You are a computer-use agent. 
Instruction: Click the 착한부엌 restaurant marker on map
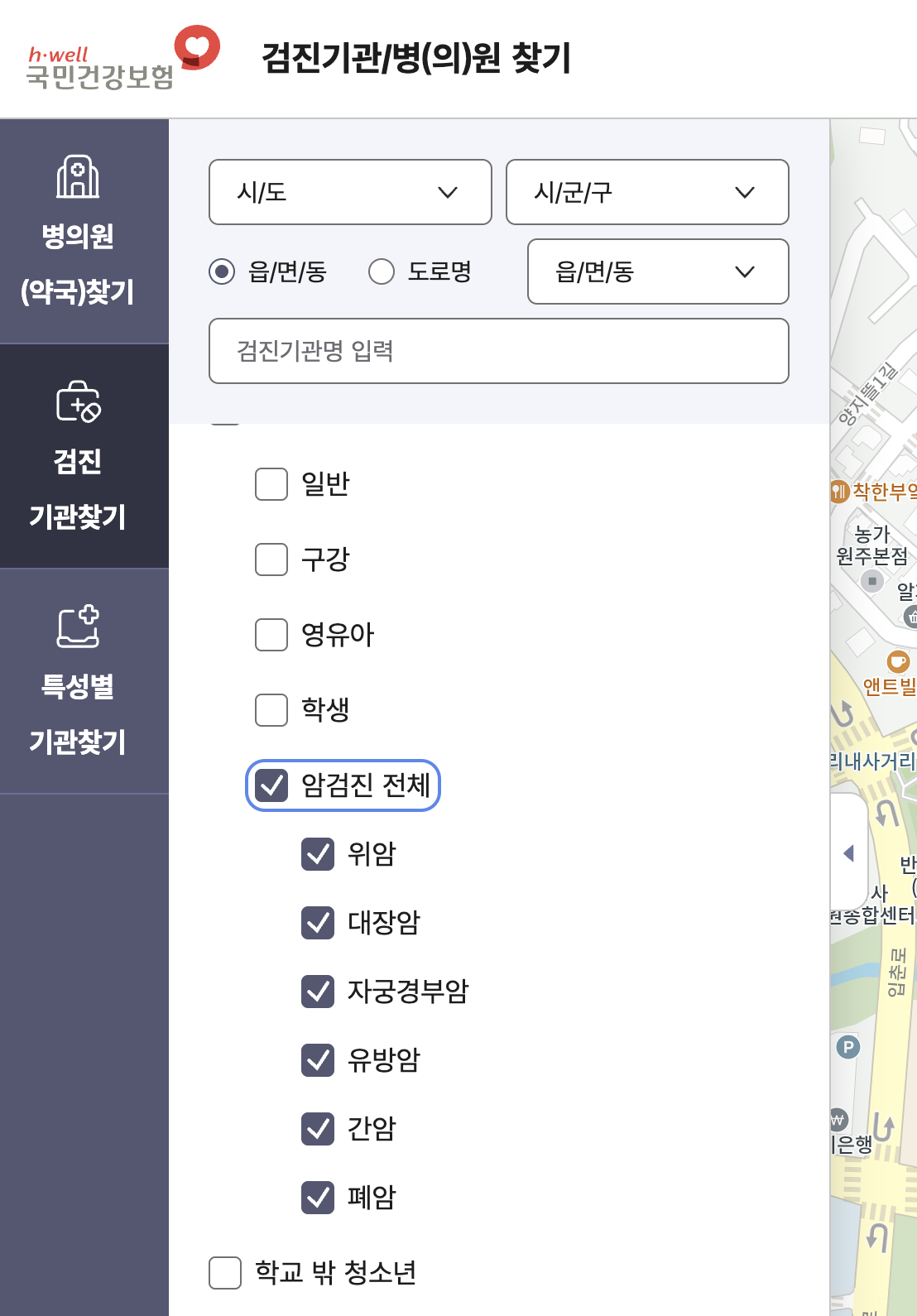(x=839, y=492)
